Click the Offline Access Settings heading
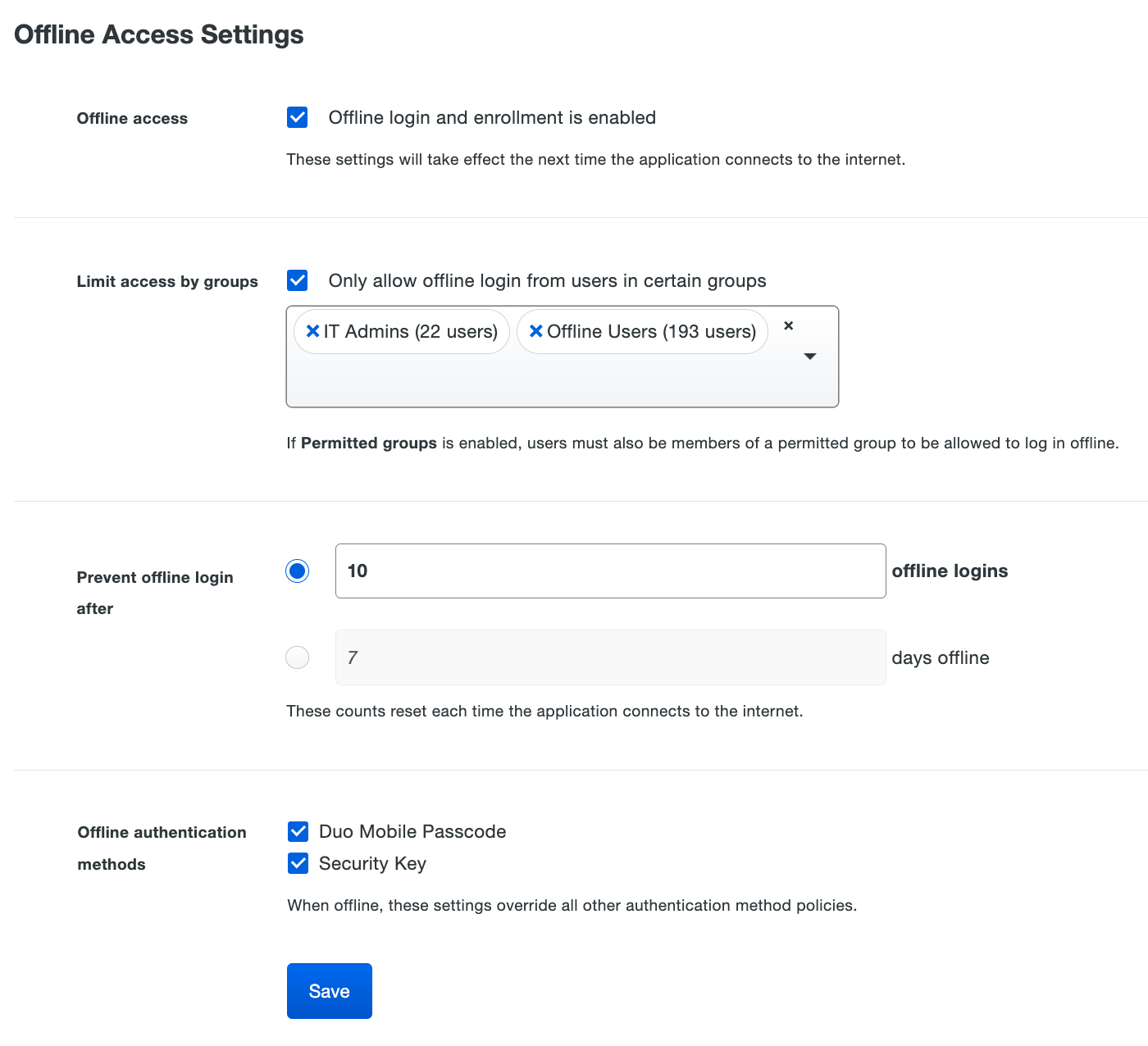The height and width of the screenshot is (1046, 1148). 158,34
